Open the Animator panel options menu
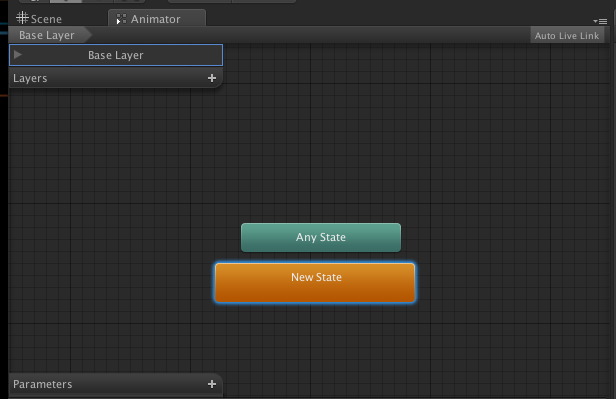The height and width of the screenshot is (399, 616). [600, 21]
